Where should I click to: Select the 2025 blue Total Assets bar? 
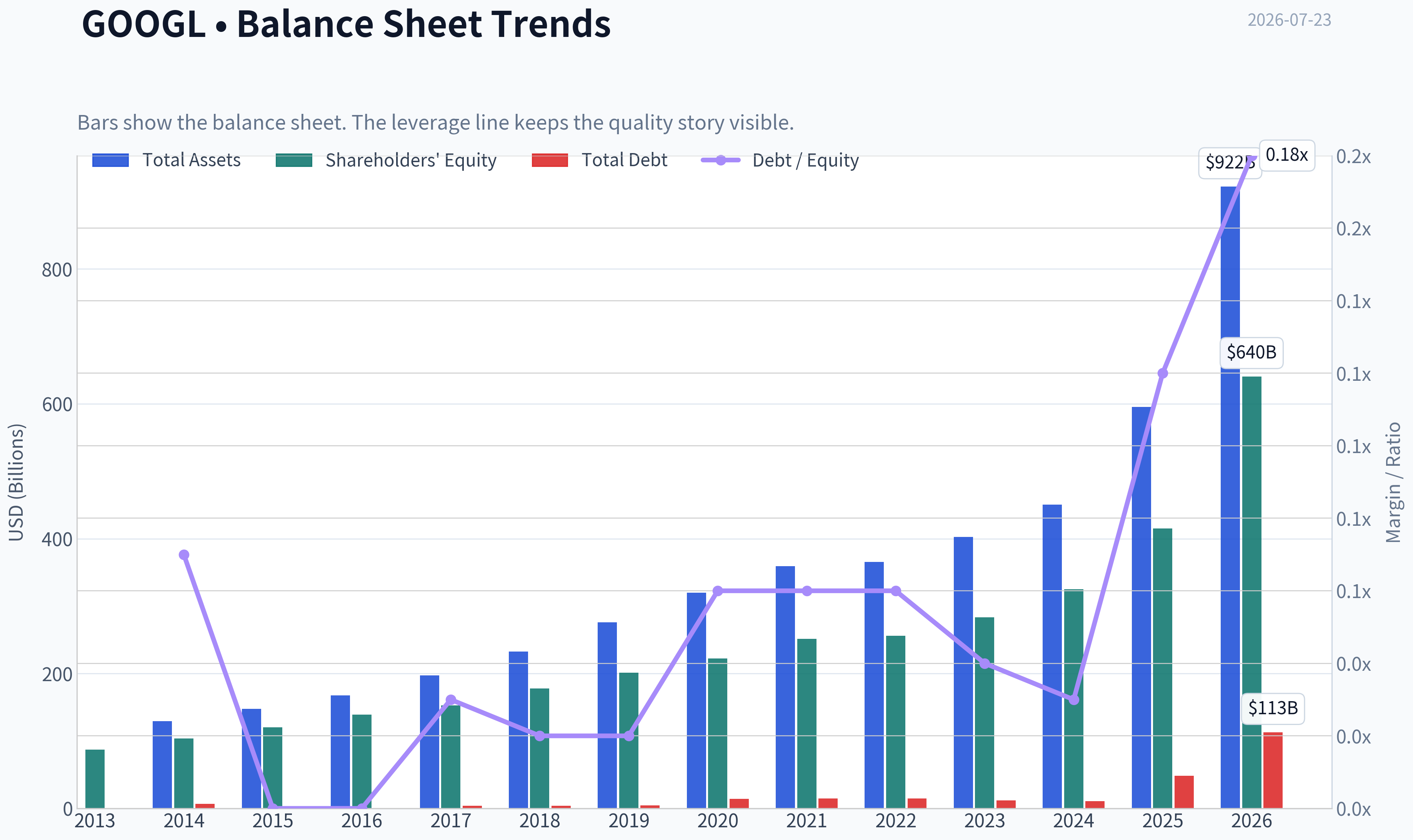click(x=1141, y=607)
